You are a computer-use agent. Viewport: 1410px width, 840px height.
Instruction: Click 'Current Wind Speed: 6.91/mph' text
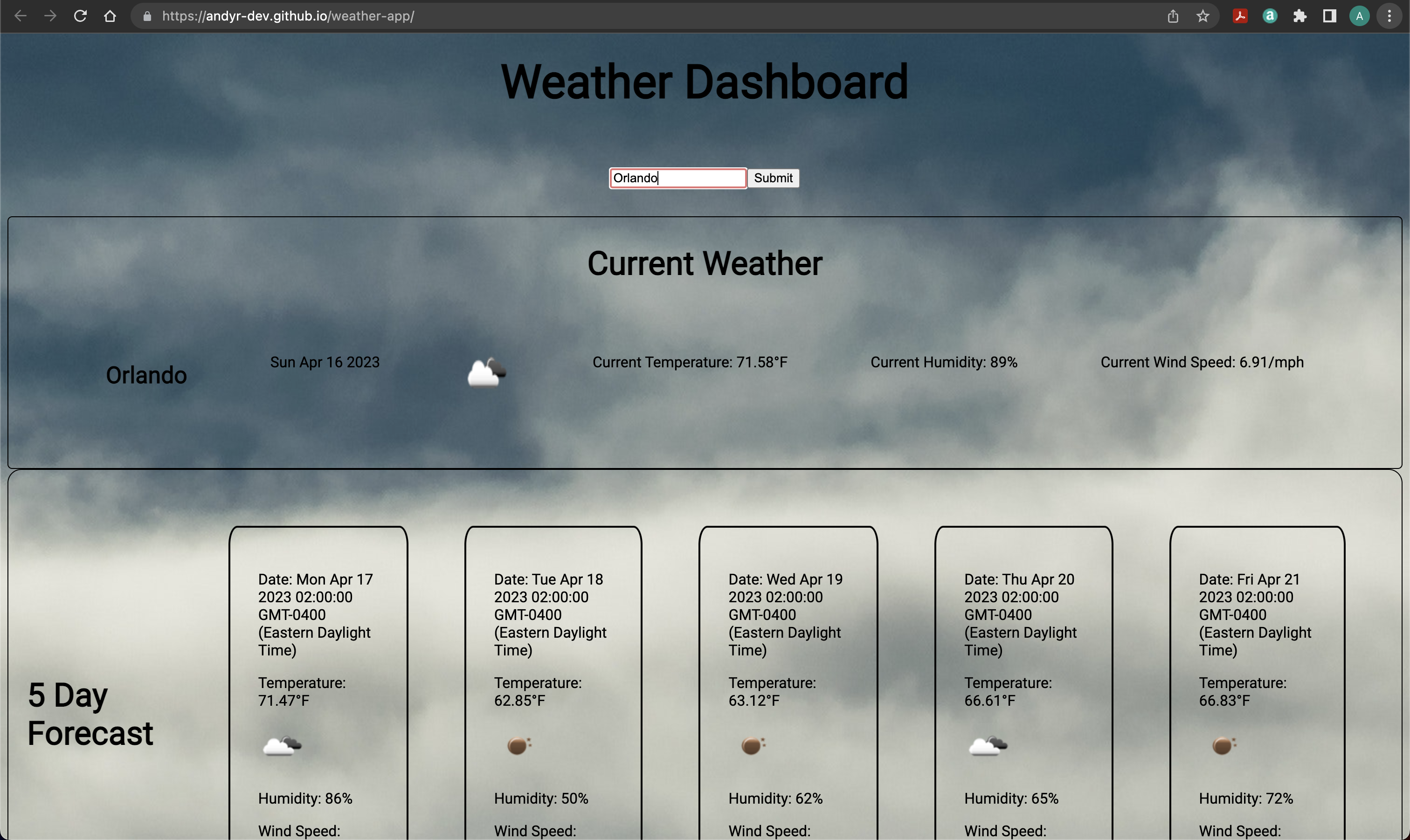tap(1202, 362)
